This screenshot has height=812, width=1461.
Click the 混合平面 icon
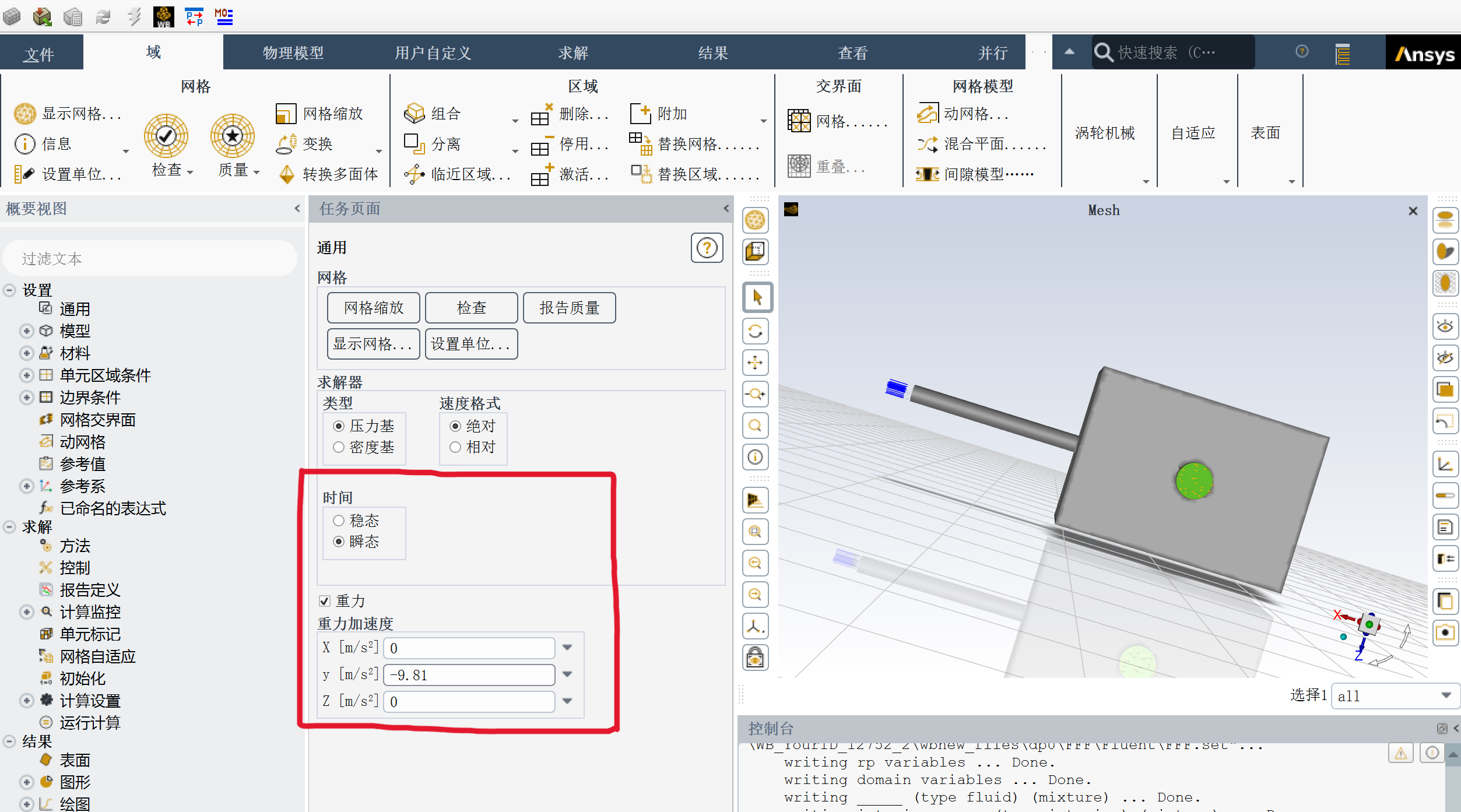[928, 144]
